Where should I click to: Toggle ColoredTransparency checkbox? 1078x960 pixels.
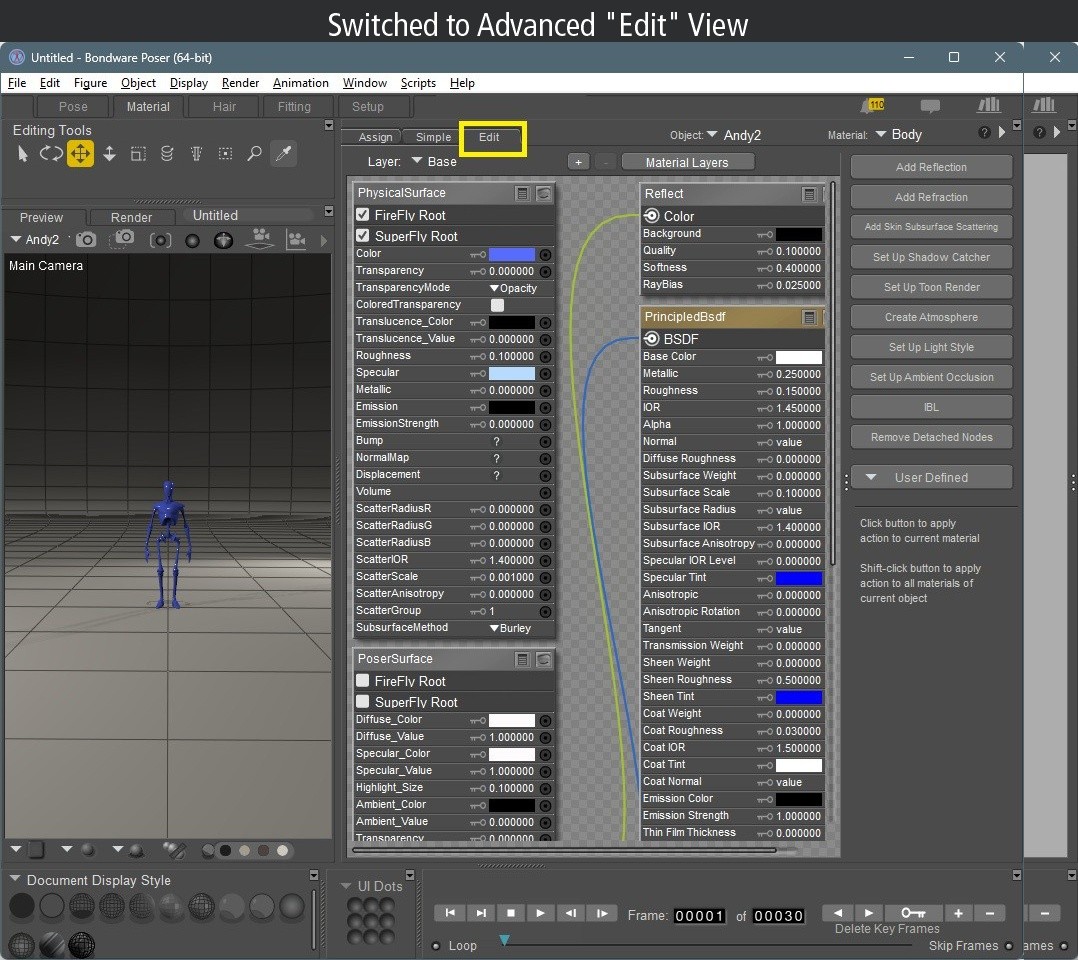(x=497, y=304)
